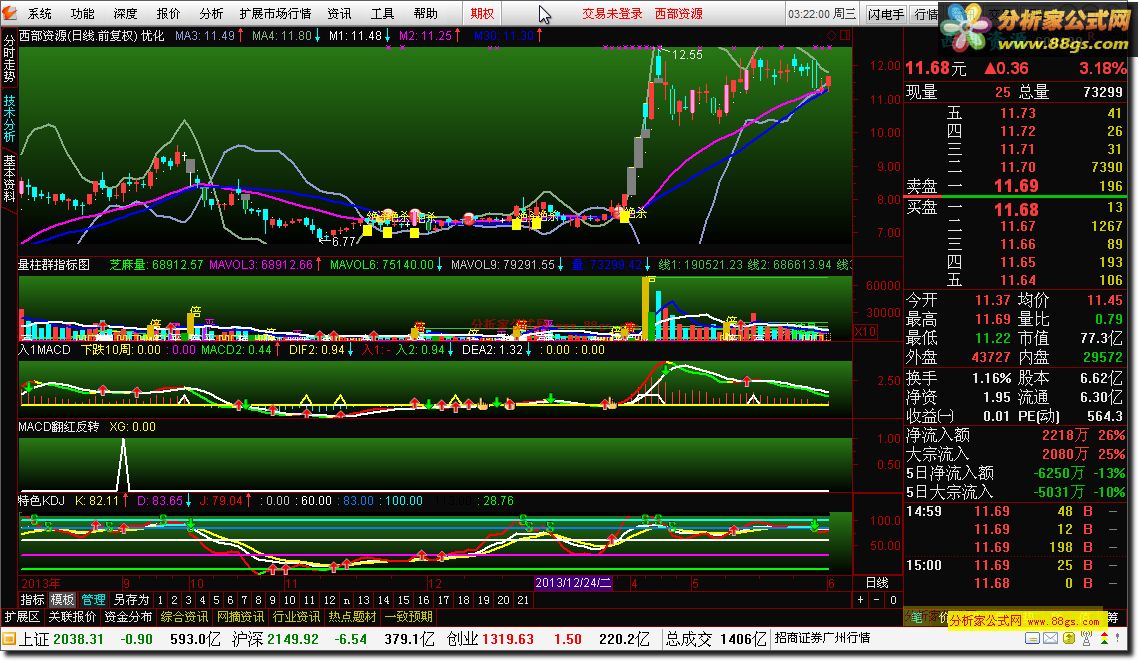Open the 热点题材 tab
Image resolution: width=1140 pixels, height=662 pixels.
tap(353, 617)
